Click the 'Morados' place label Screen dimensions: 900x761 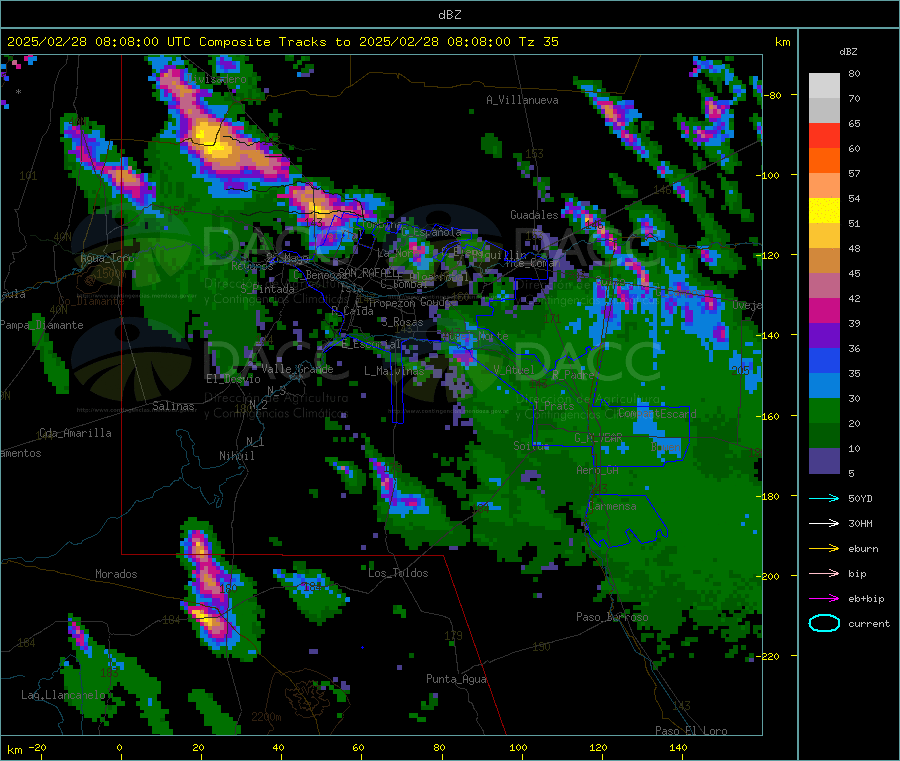pos(116,574)
